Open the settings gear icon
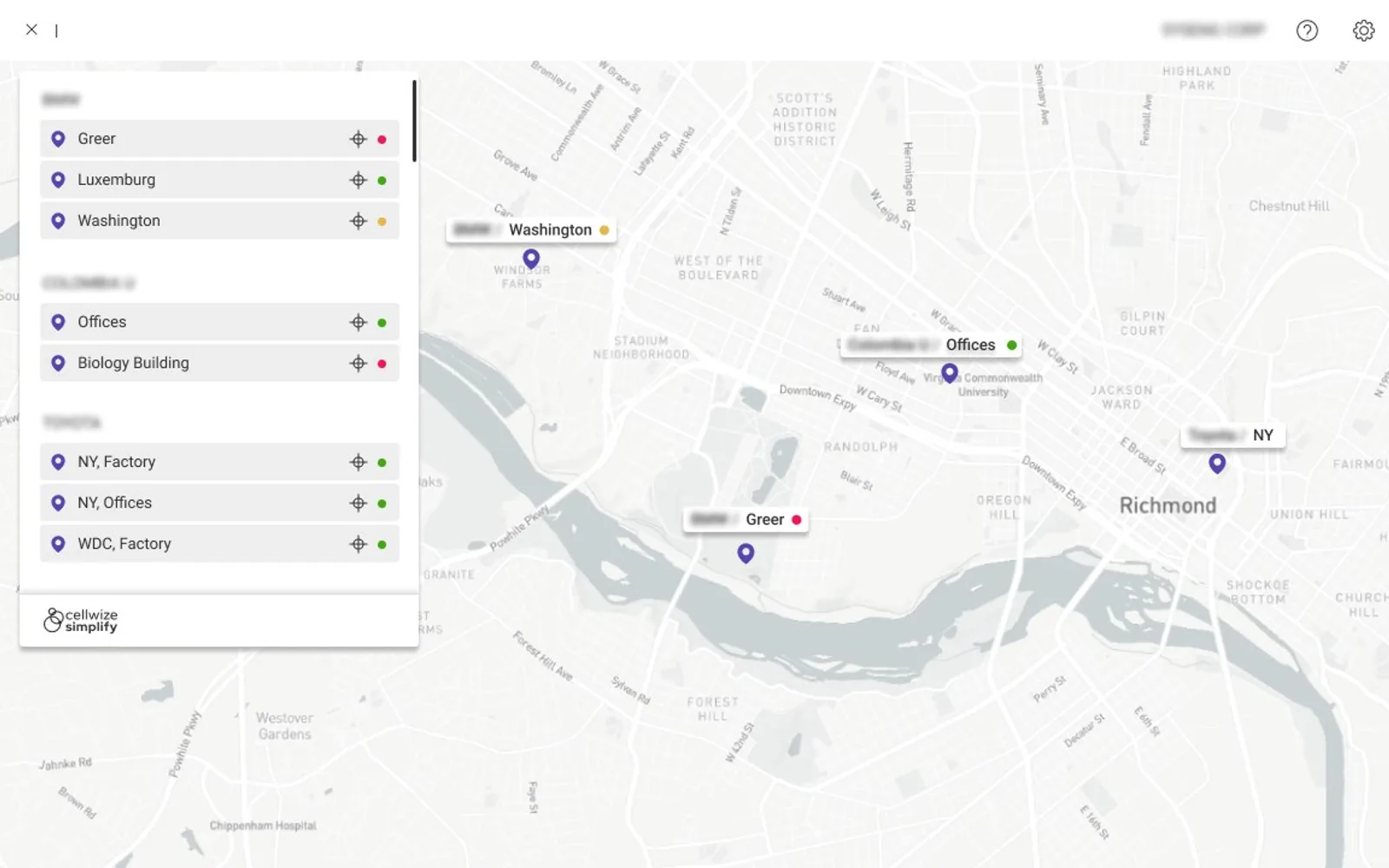 pos(1364,30)
